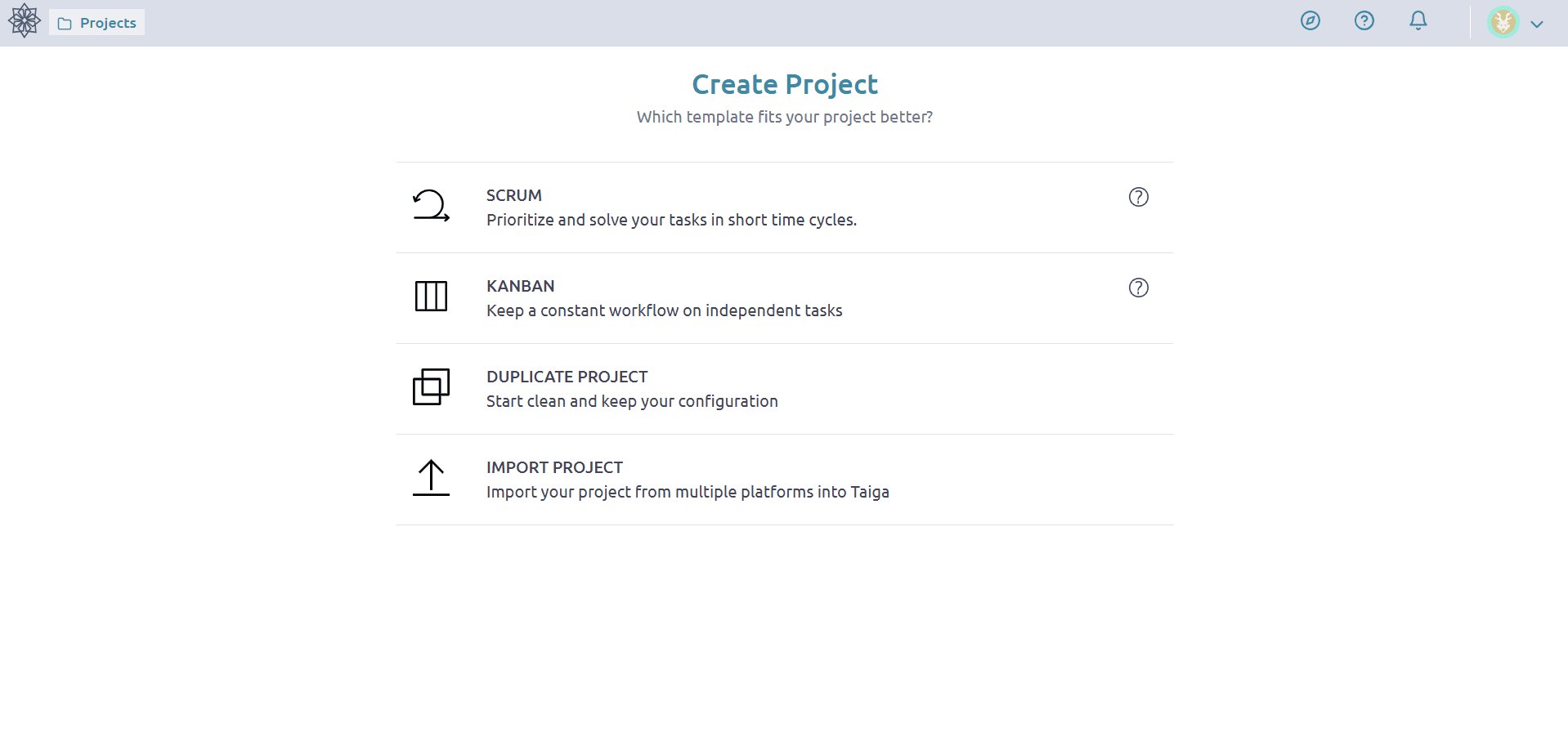Click 'Keep a constant workflow' description
Viewport: 1568px width, 741px height.
pyautogui.click(x=664, y=310)
